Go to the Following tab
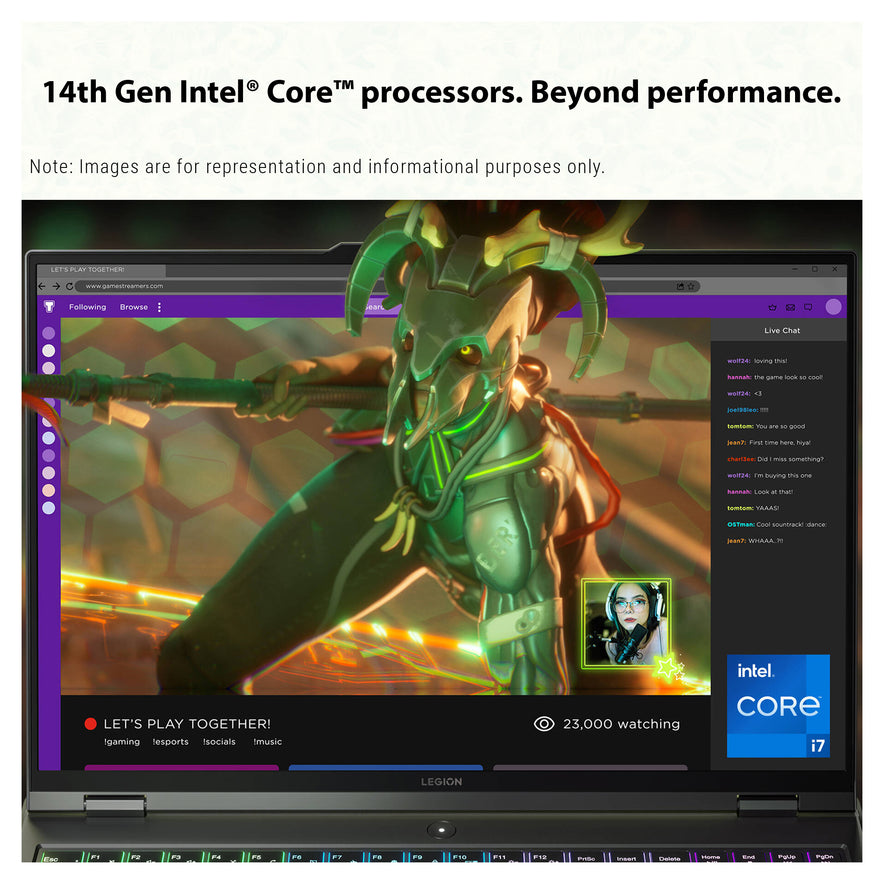Image resolution: width=884 pixels, height=884 pixels. point(87,307)
